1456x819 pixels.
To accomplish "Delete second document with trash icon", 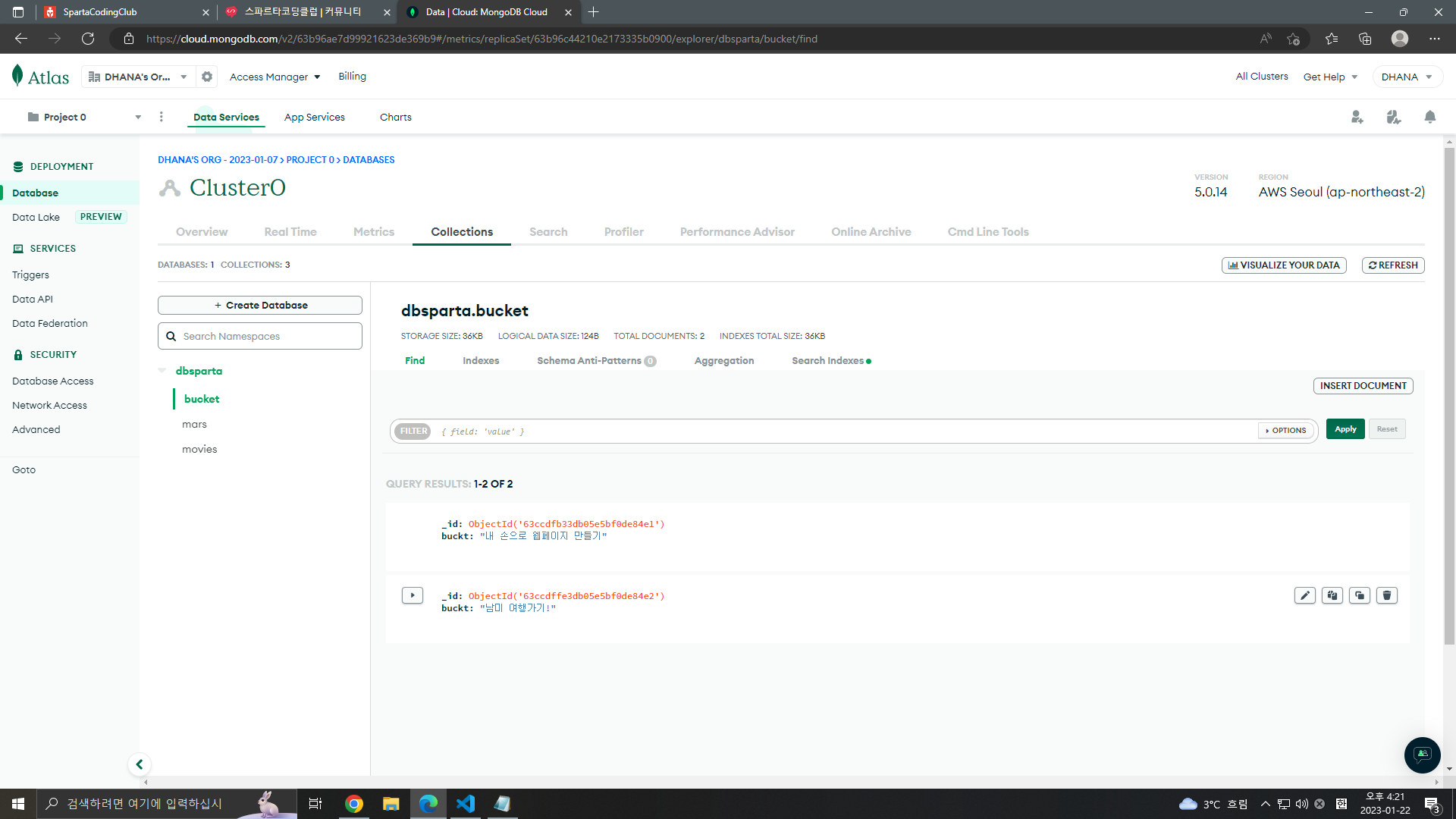I will coord(1387,595).
